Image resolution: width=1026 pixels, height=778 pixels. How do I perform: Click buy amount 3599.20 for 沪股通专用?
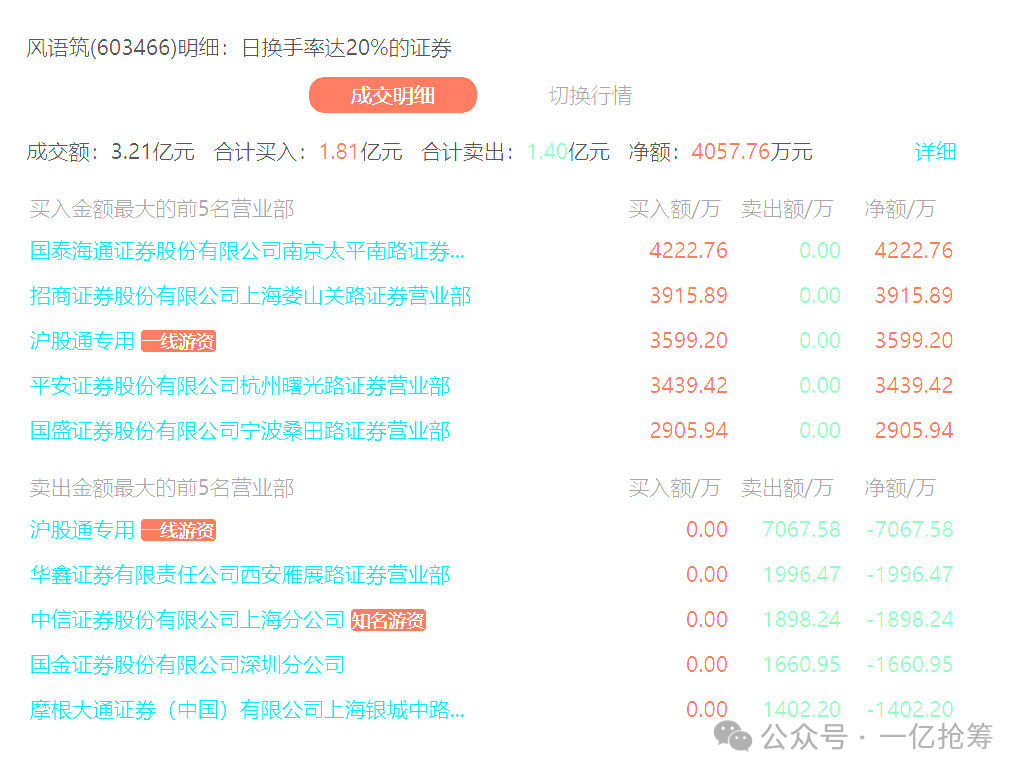(688, 341)
